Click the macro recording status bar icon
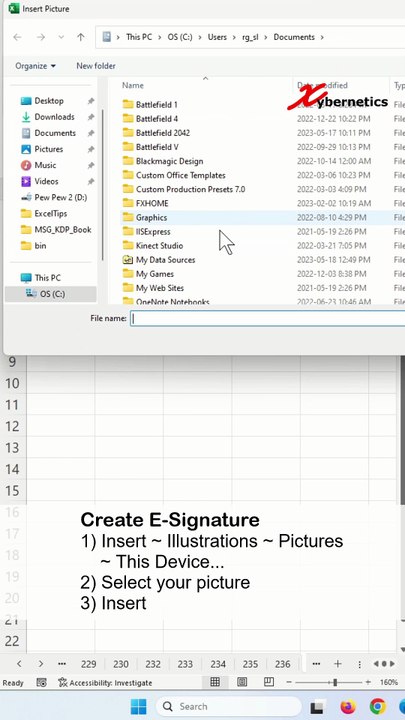 (42, 683)
